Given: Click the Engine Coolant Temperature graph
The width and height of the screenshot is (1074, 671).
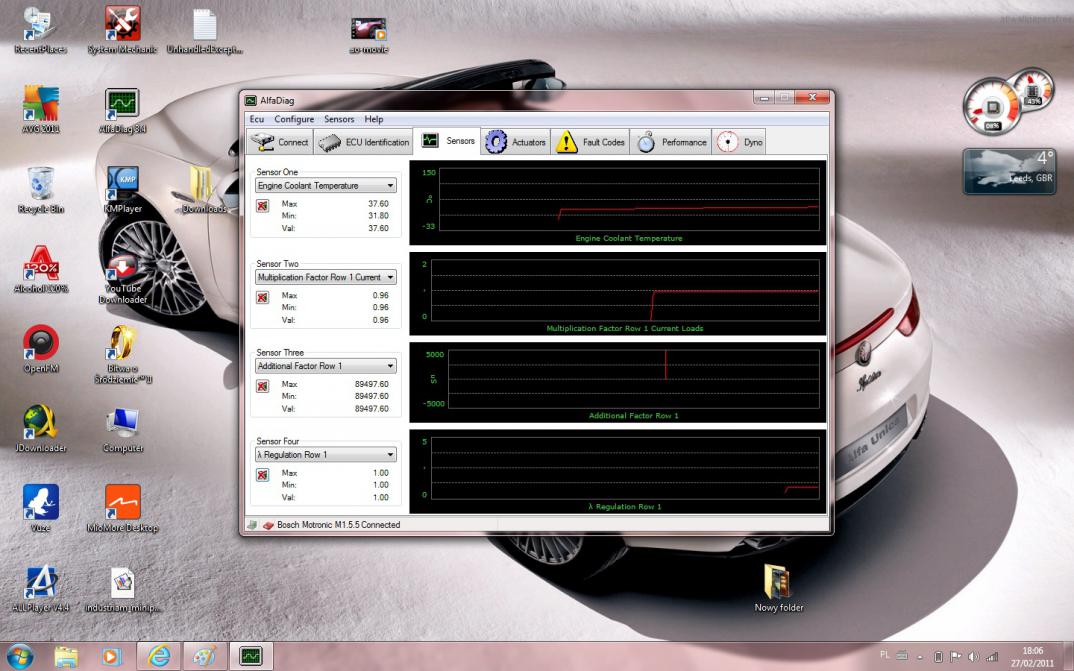Looking at the screenshot, I should [618, 203].
